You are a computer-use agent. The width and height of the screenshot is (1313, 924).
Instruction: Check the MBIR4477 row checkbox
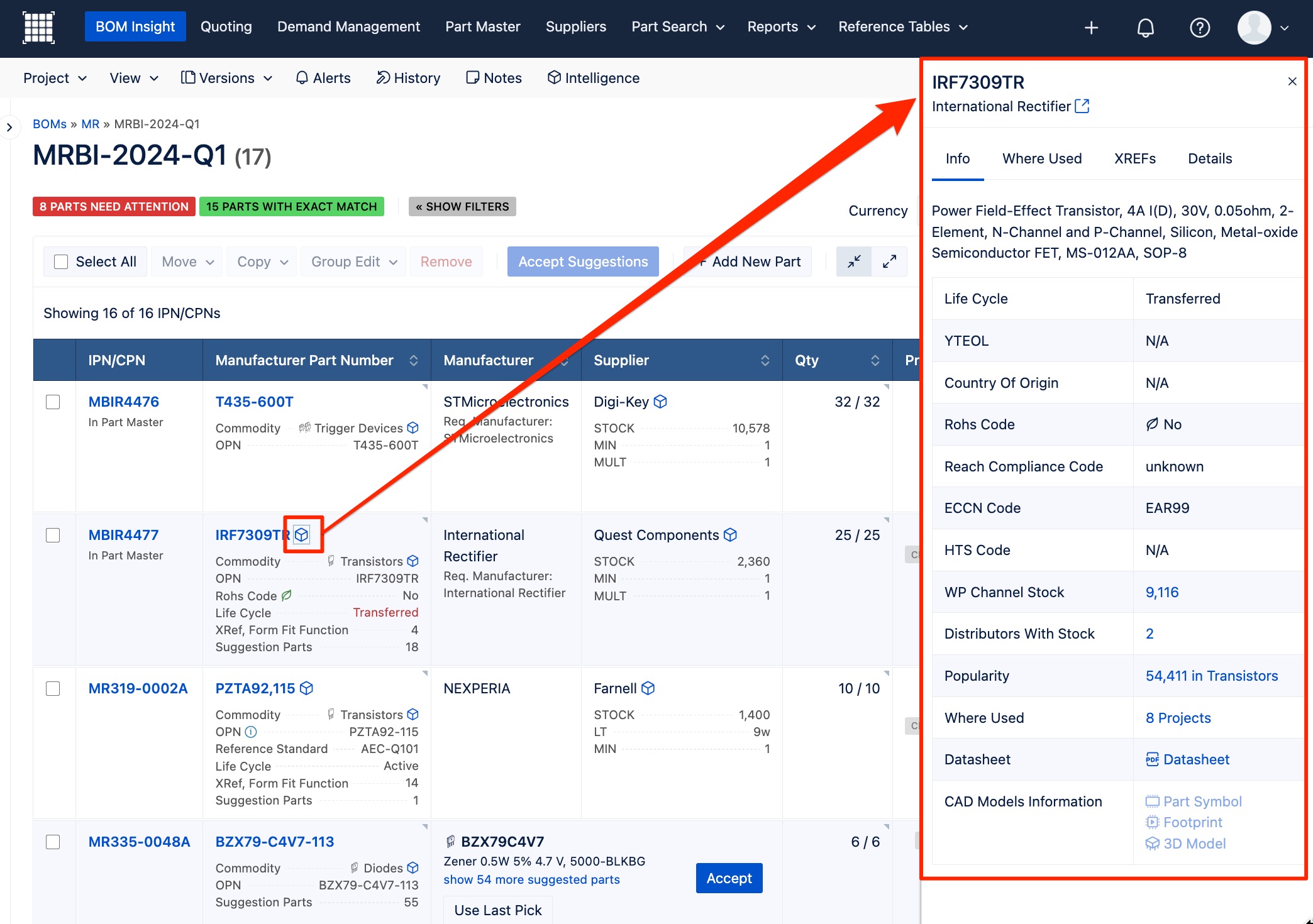coord(53,535)
